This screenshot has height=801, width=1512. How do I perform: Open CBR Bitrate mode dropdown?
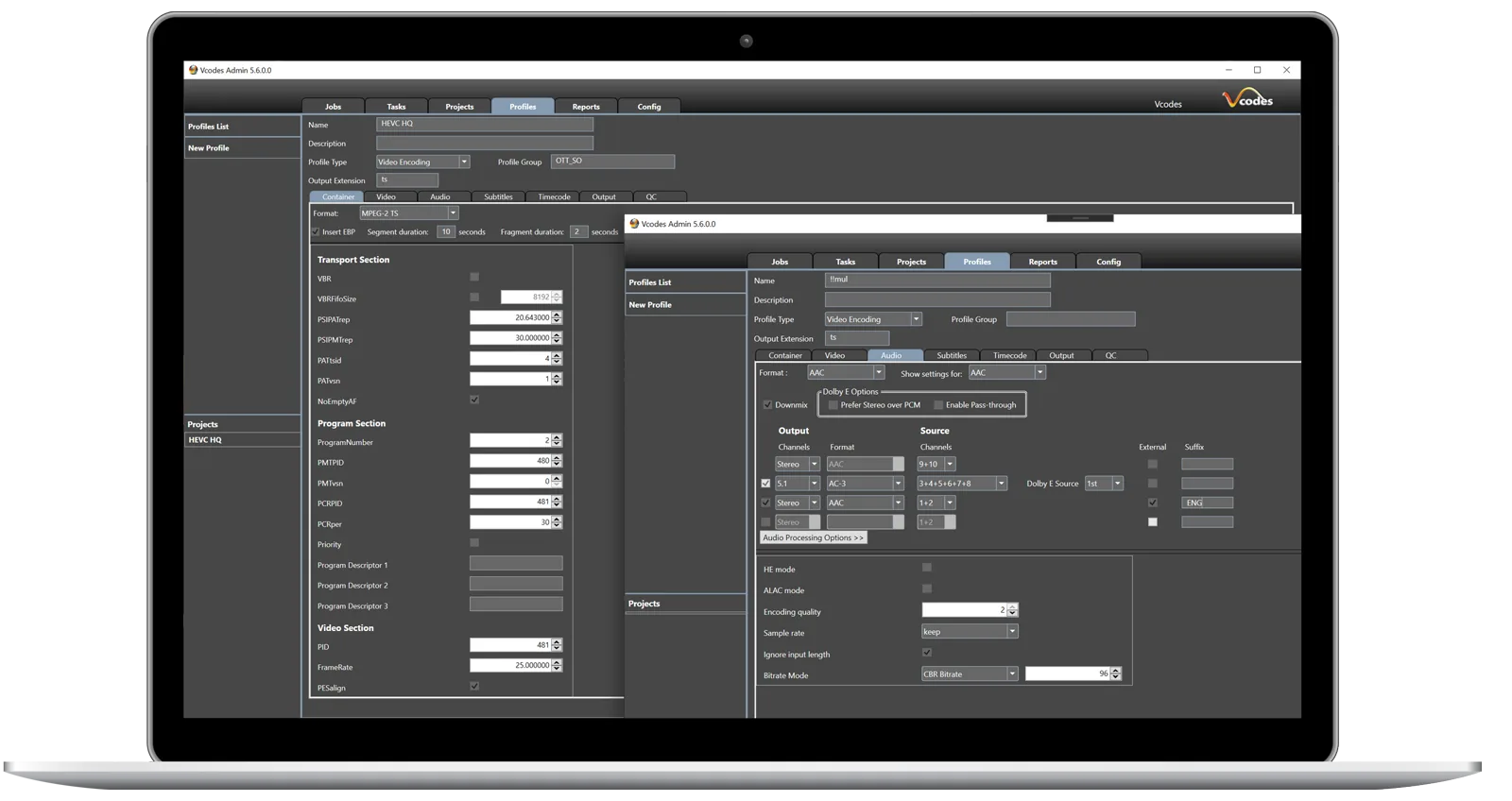970,674
